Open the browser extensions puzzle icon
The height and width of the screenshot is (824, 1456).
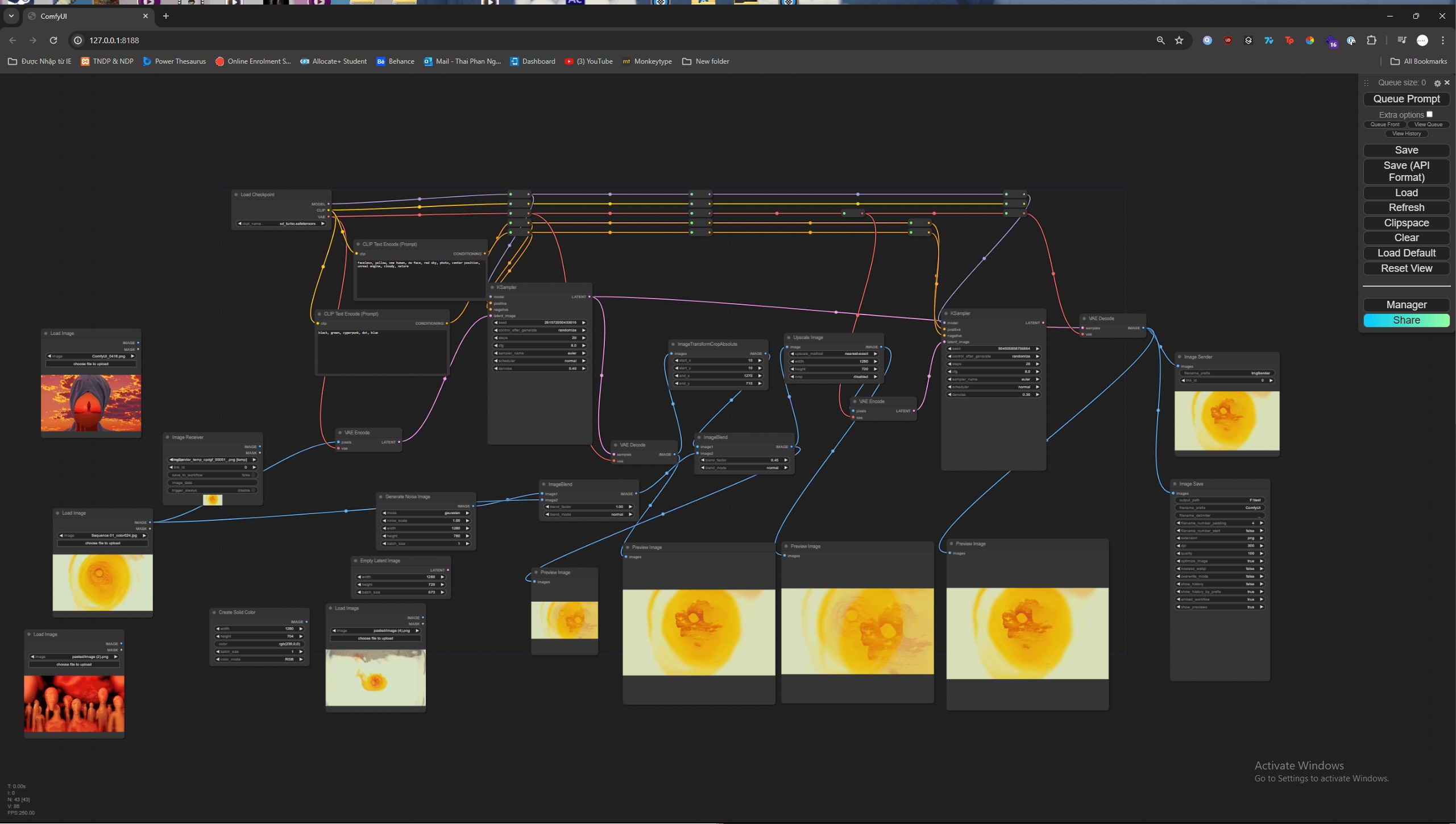coord(1372,40)
